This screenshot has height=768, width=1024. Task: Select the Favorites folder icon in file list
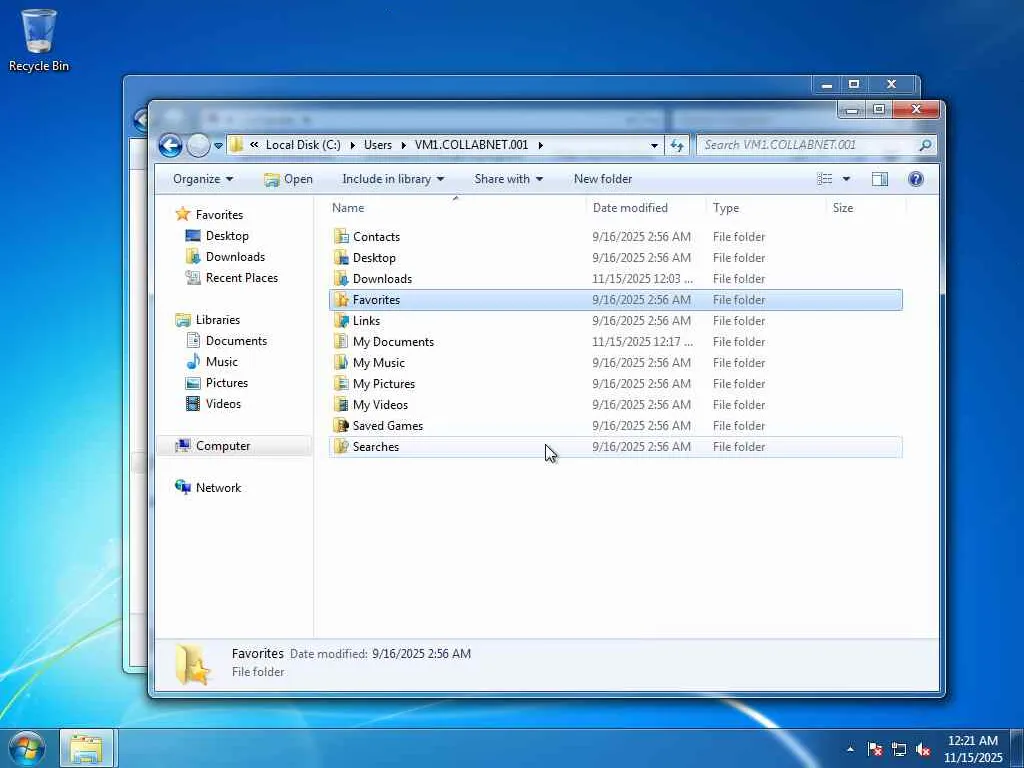click(x=341, y=300)
